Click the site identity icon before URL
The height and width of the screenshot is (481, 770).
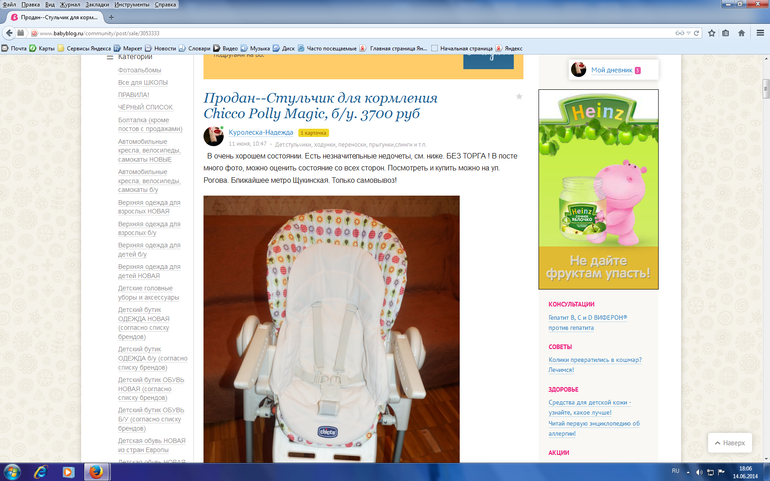click(x=34, y=33)
